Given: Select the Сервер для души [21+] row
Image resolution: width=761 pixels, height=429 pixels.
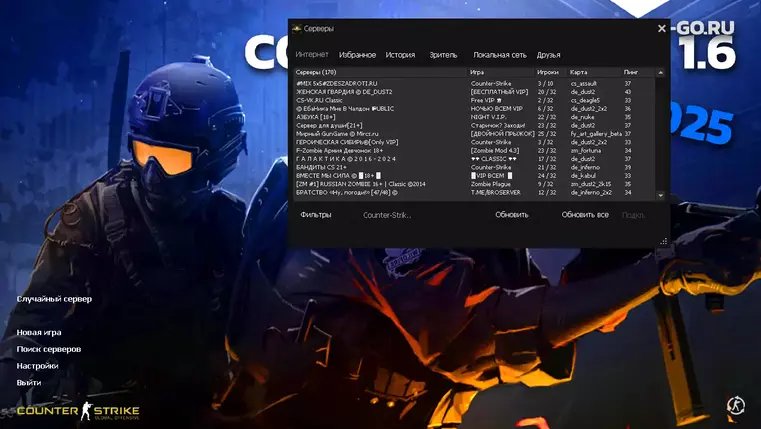Looking at the screenshot, I should (474, 125).
